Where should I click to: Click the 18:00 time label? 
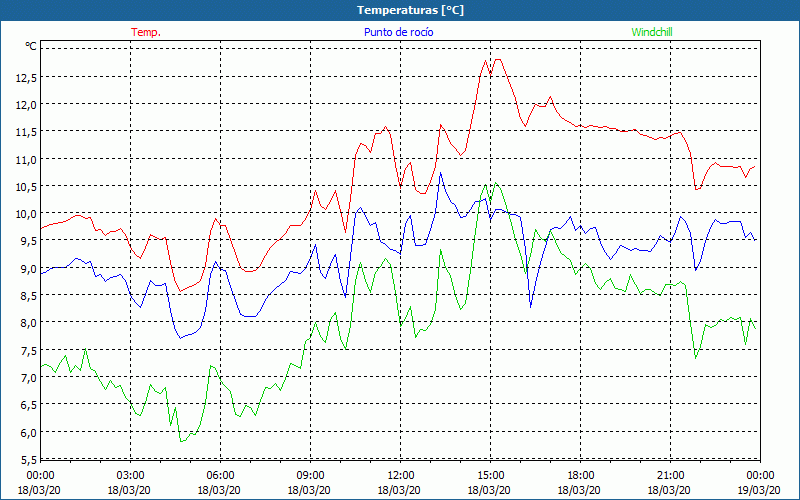click(x=581, y=476)
